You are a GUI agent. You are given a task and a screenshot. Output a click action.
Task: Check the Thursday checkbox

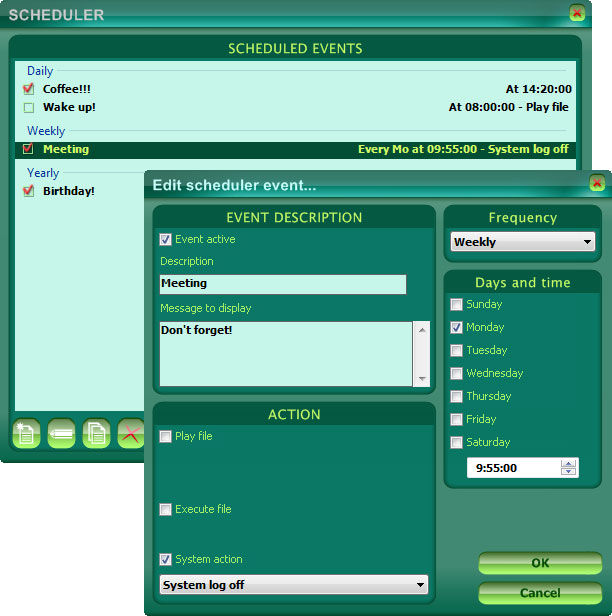456,396
